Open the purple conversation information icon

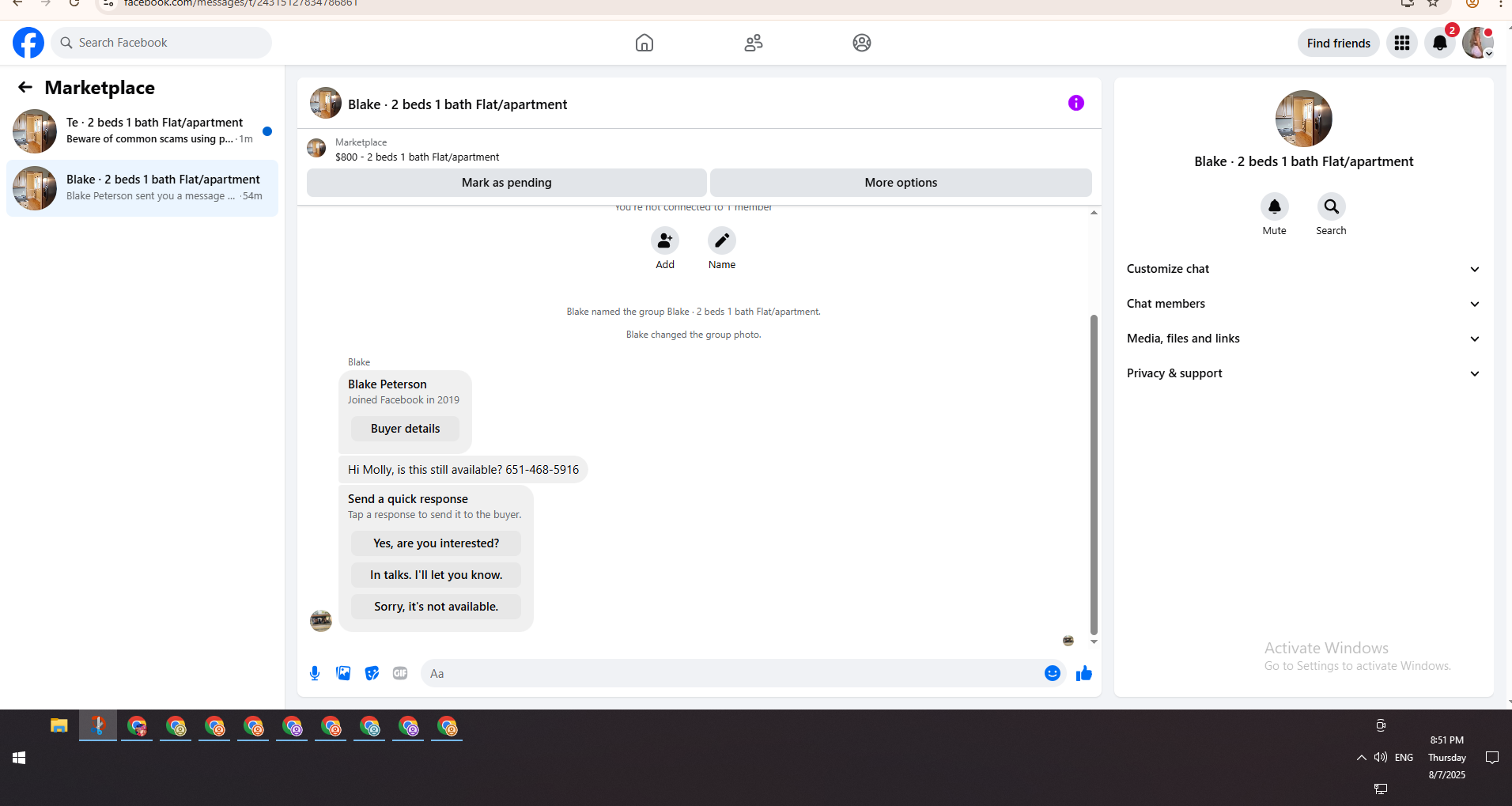pyautogui.click(x=1076, y=103)
